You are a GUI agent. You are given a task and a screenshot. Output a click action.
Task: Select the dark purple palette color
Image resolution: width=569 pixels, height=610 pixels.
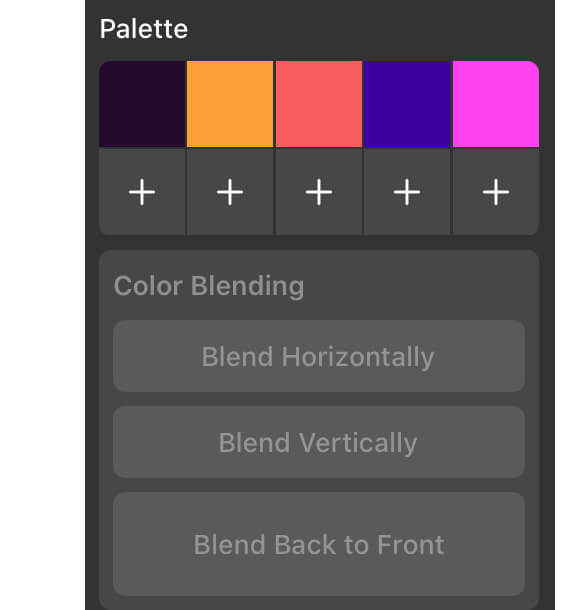coord(142,104)
